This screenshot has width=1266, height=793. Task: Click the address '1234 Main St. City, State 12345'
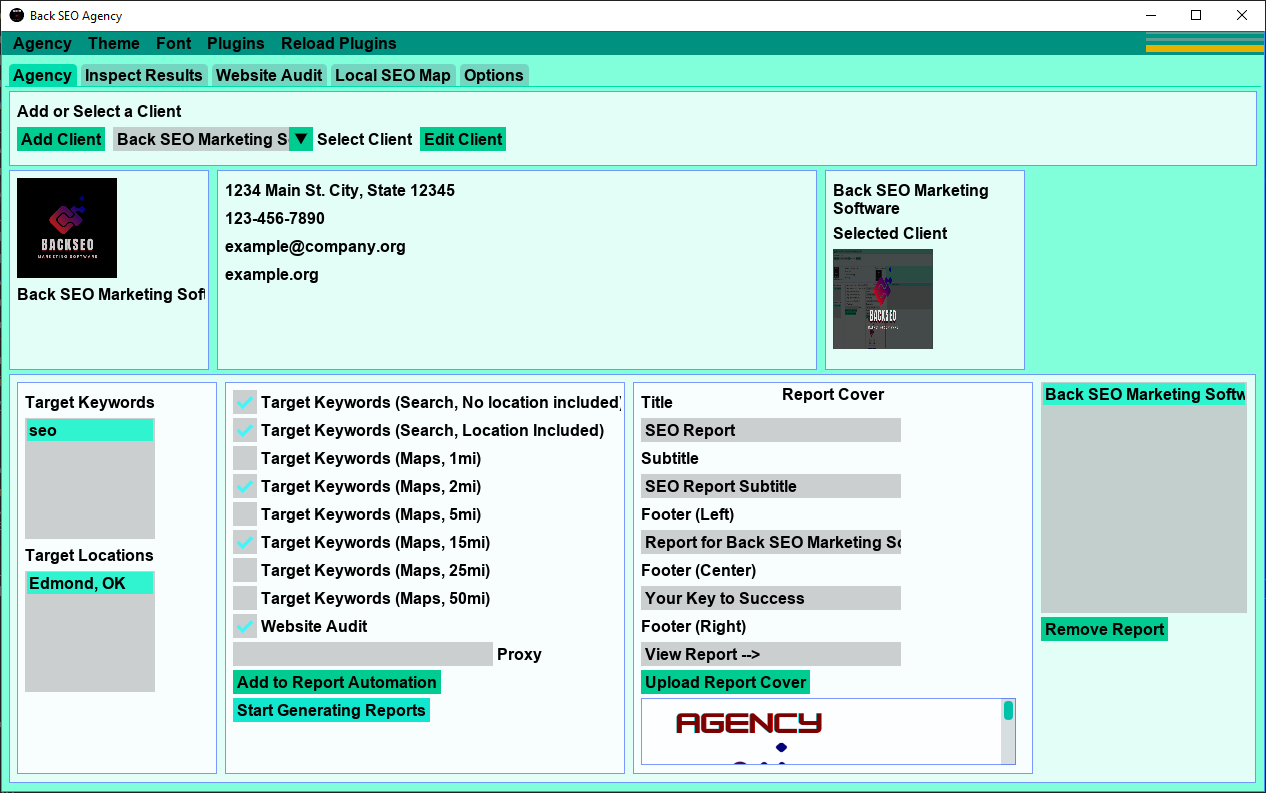coord(340,190)
